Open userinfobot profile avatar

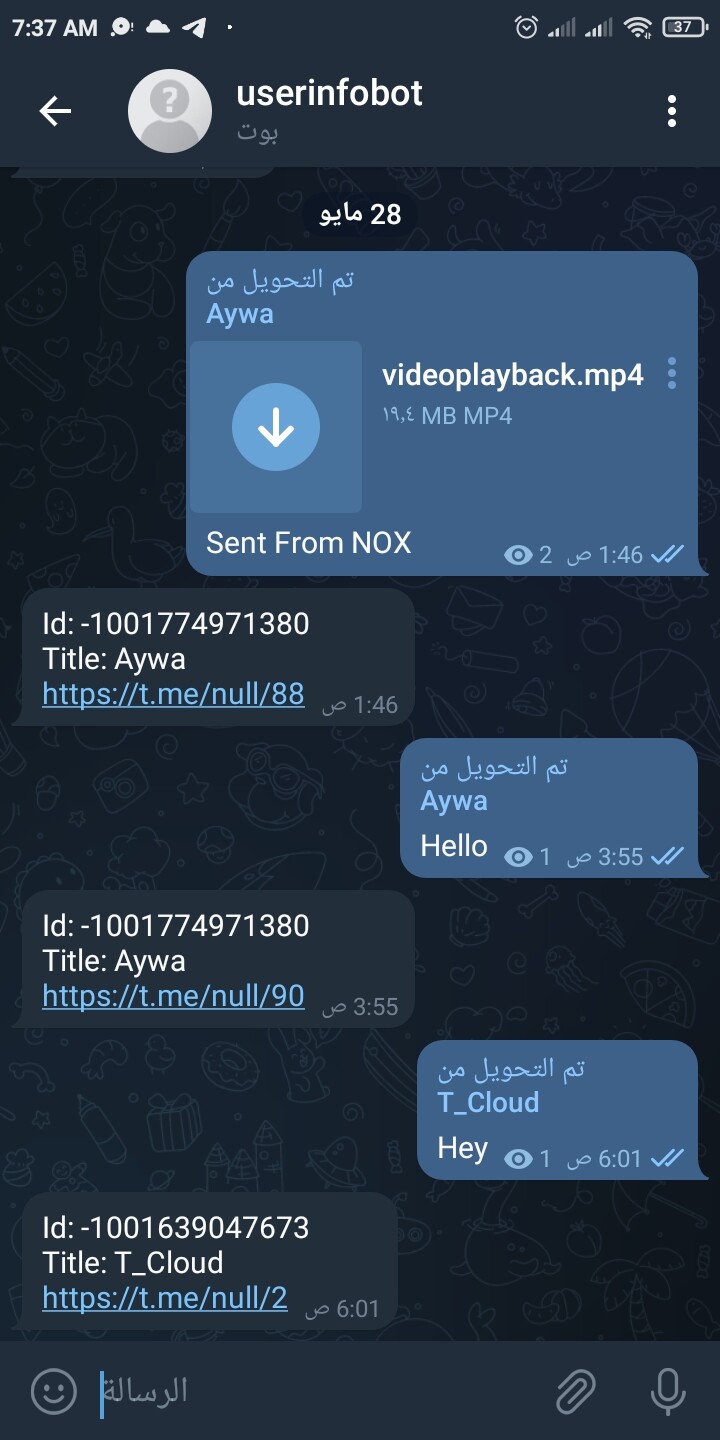click(x=170, y=111)
